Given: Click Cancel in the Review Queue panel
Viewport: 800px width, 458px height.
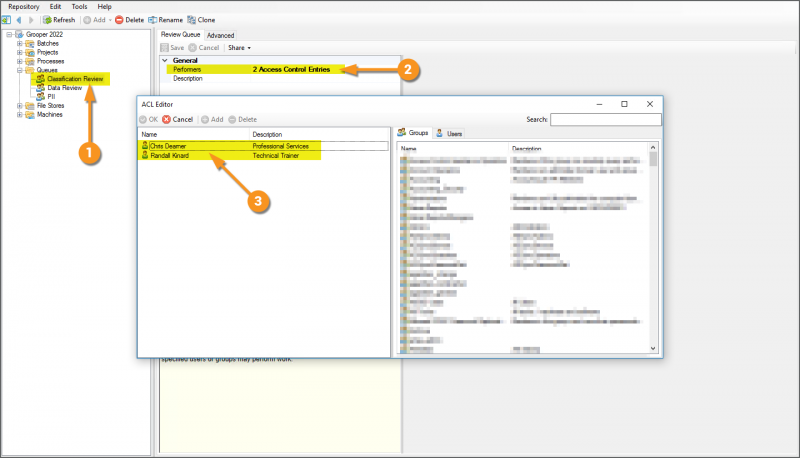Looking at the screenshot, I should 204,47.
